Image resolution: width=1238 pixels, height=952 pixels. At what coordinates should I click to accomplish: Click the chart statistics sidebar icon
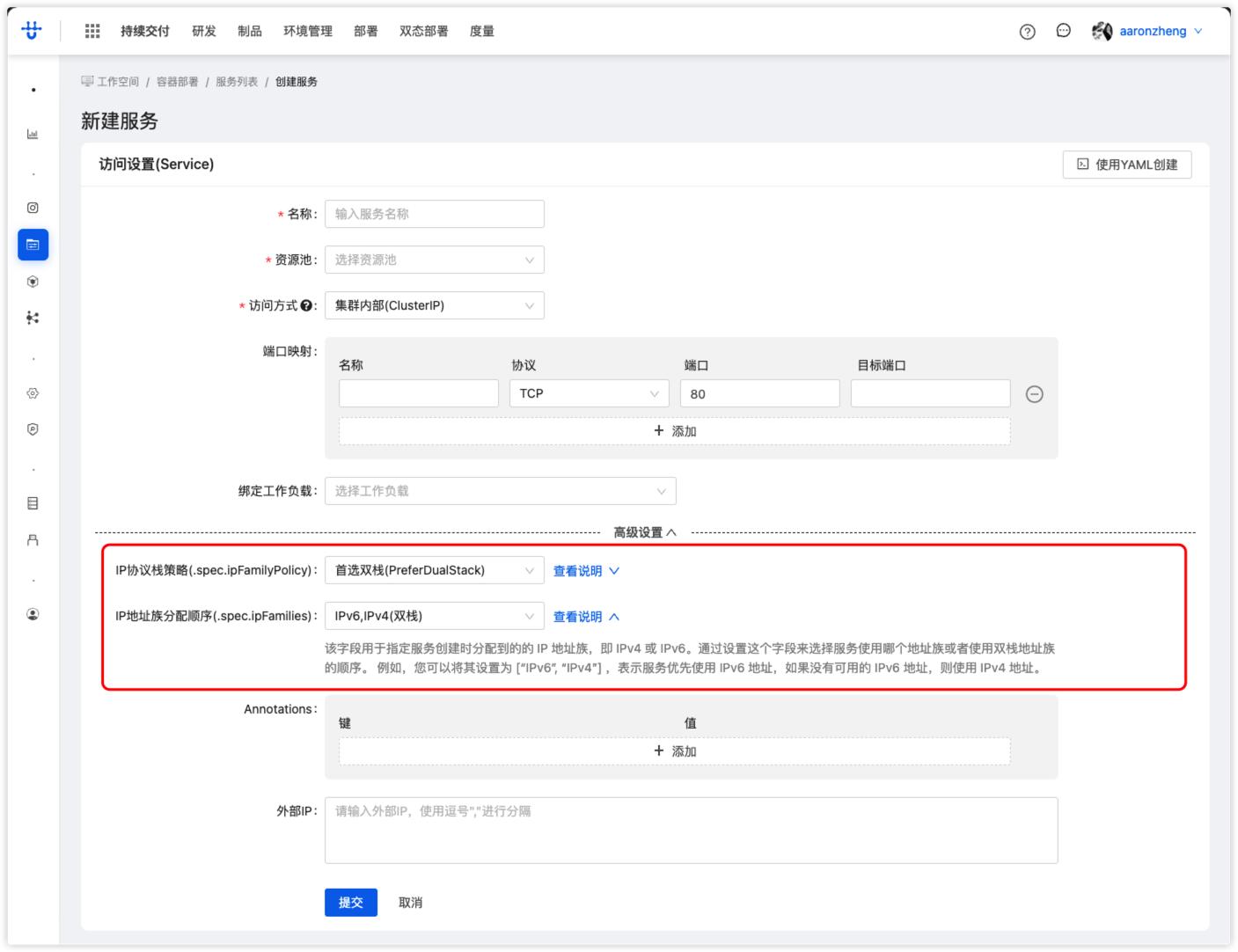[33, 134]
